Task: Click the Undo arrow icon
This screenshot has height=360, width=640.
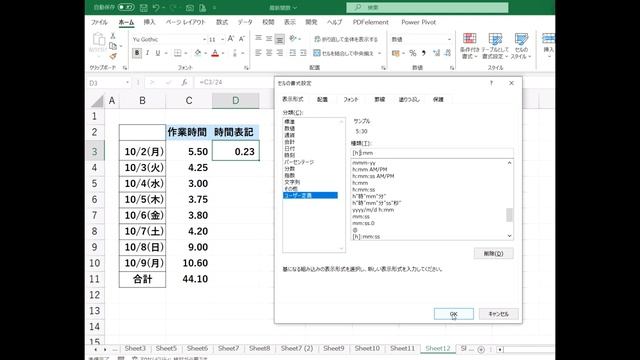Action: coord(156,8)
